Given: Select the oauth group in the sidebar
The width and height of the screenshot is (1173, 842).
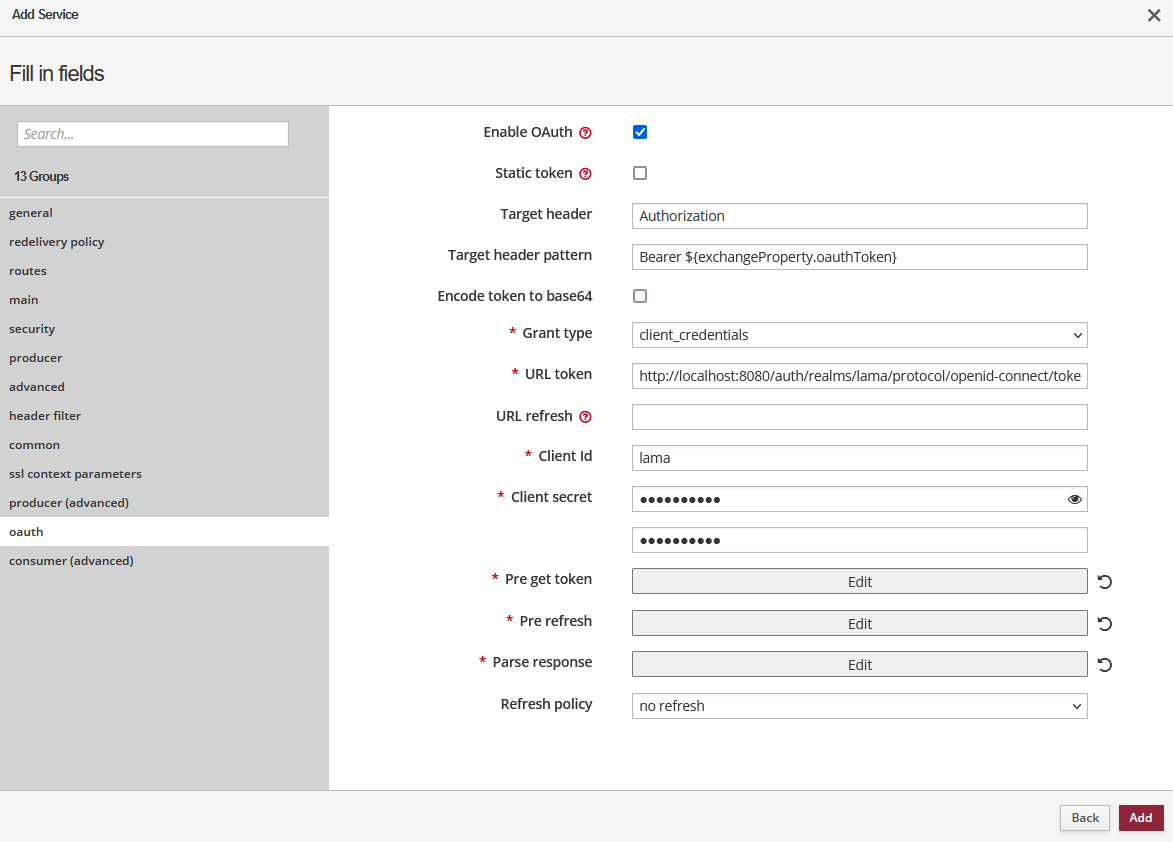Looking at the screenshot, I should coord(26,531).
